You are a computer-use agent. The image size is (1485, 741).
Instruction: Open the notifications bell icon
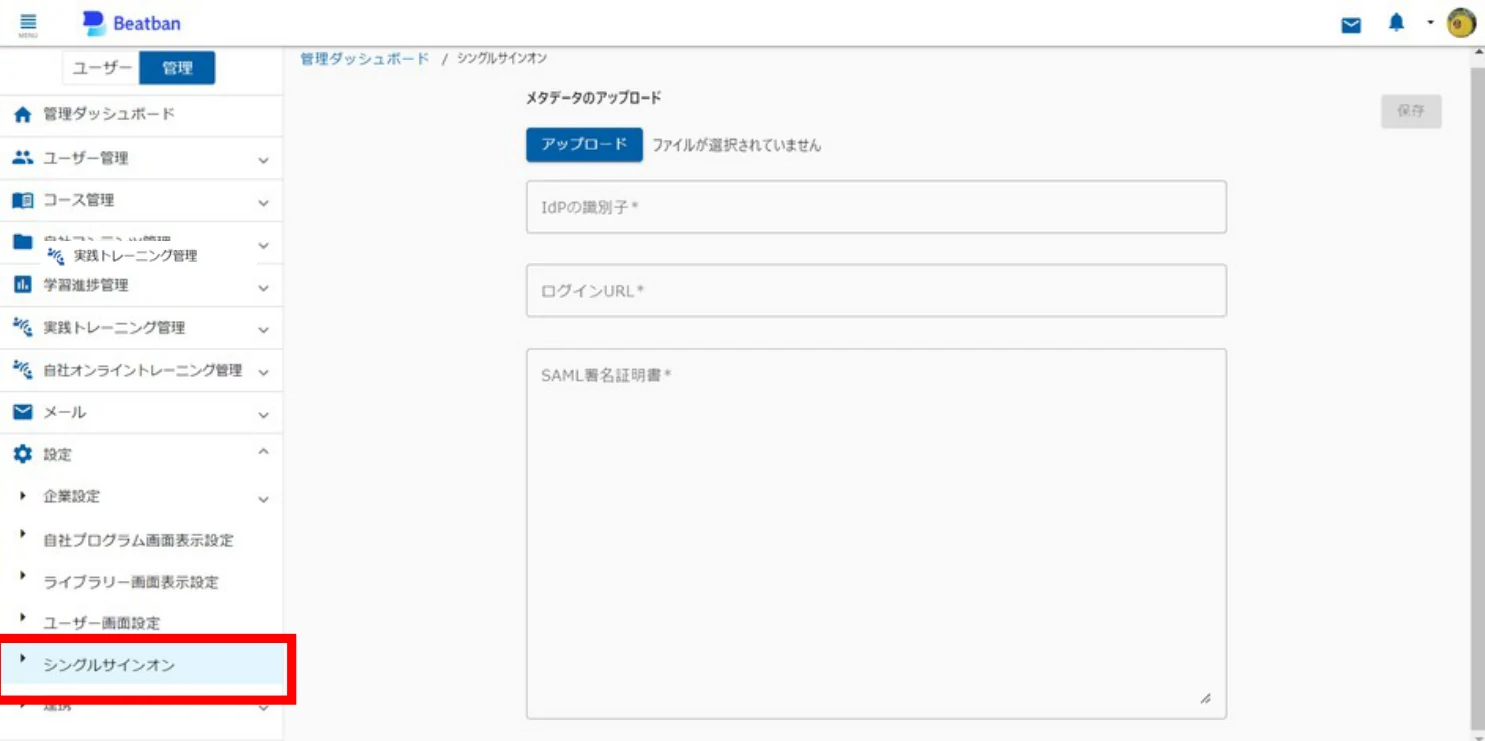[1397, 23]
